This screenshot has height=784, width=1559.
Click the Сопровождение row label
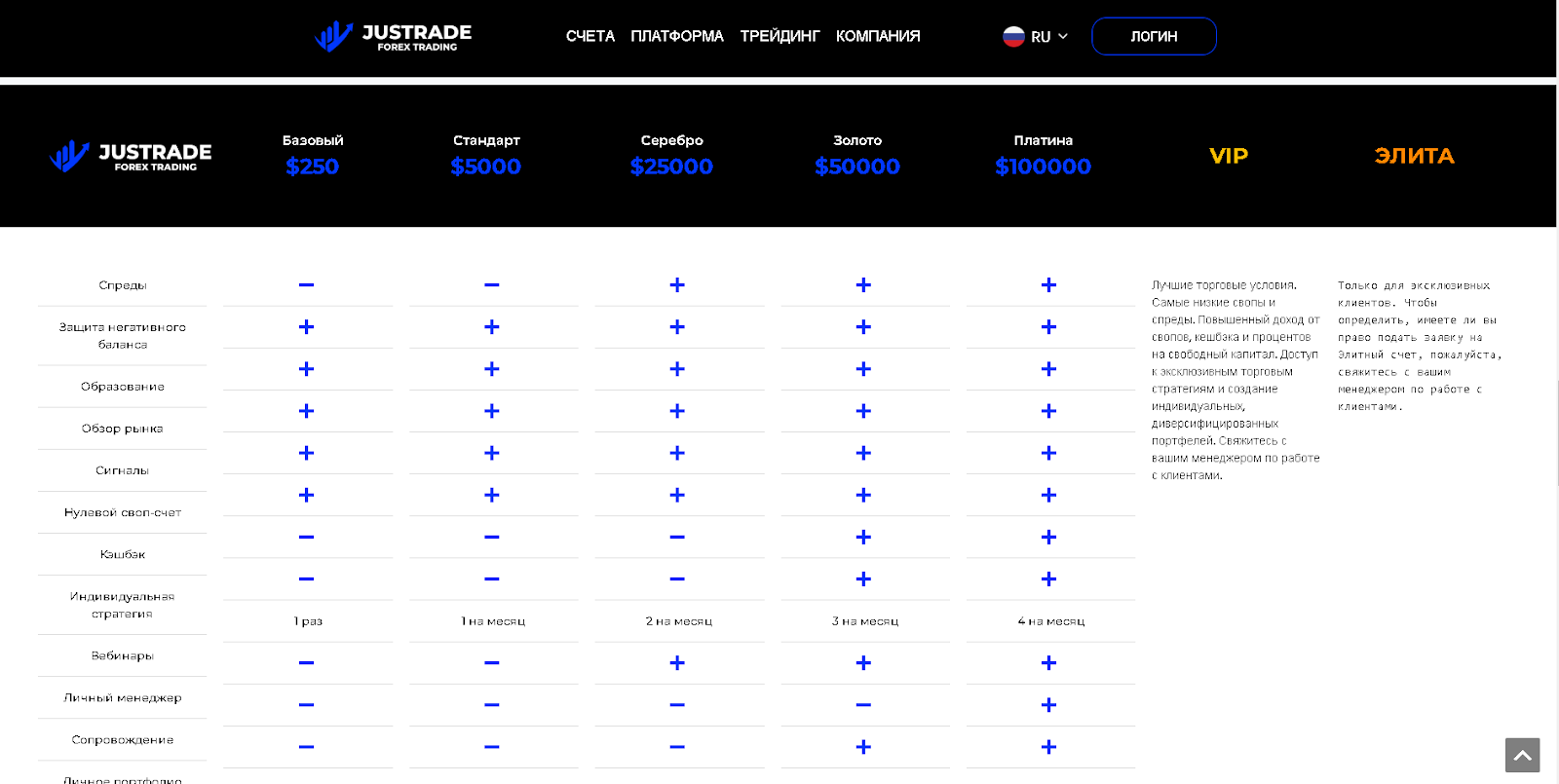pos(123,739)
